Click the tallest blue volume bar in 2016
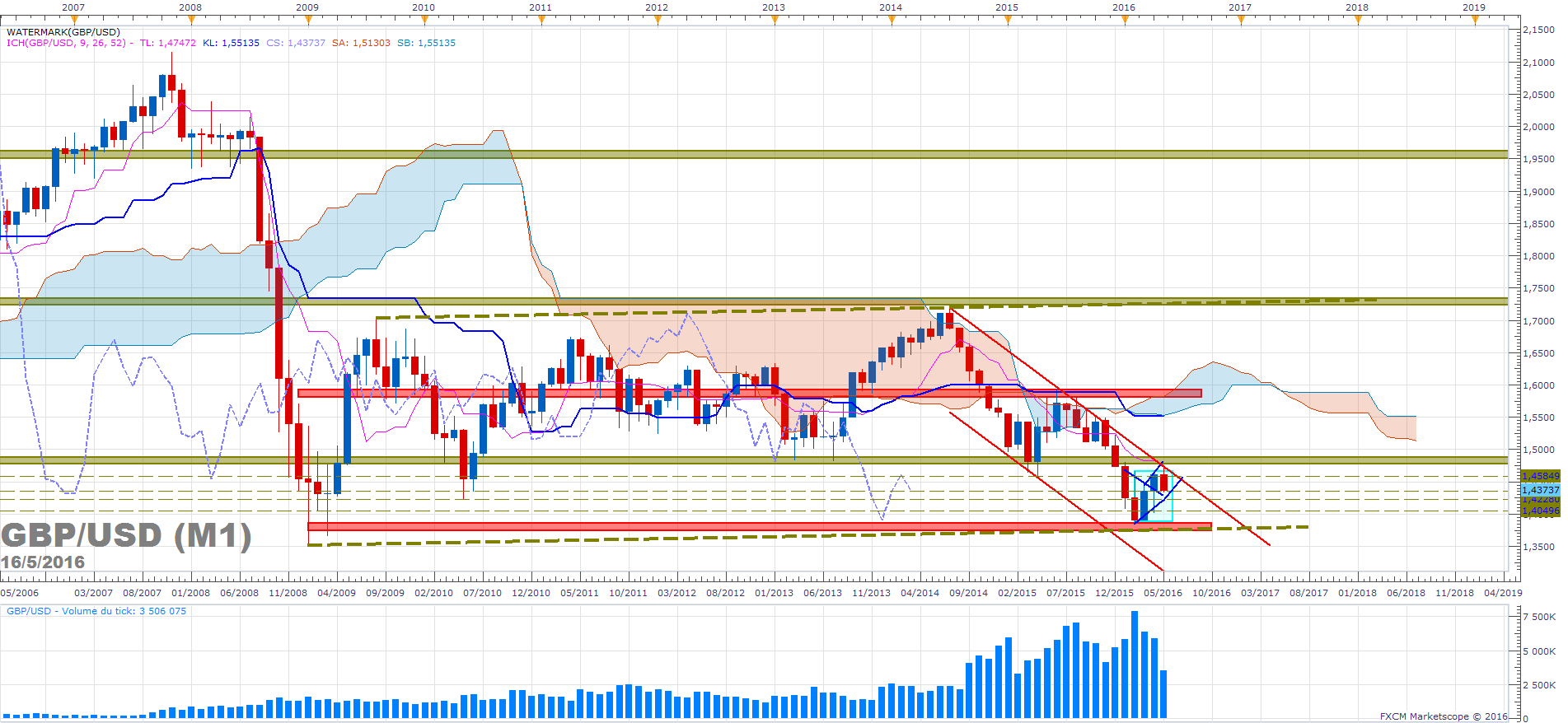This screenshot has width=1568, height=723. click(1135, 665)
